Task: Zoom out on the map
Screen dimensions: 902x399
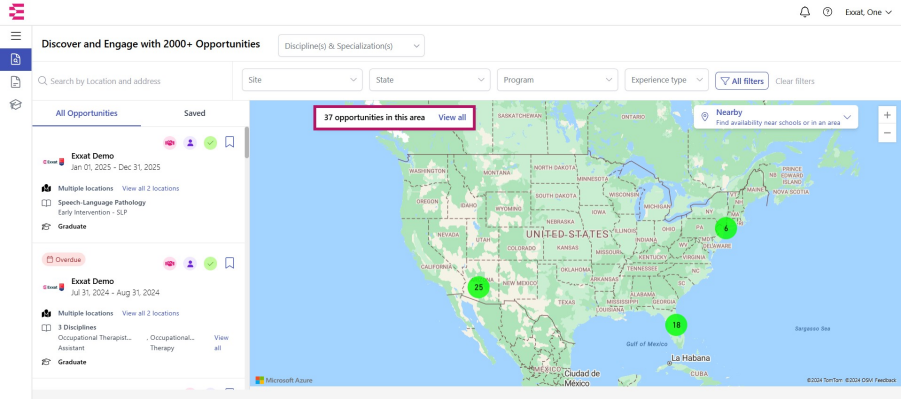Action: [x=887, y=133]
